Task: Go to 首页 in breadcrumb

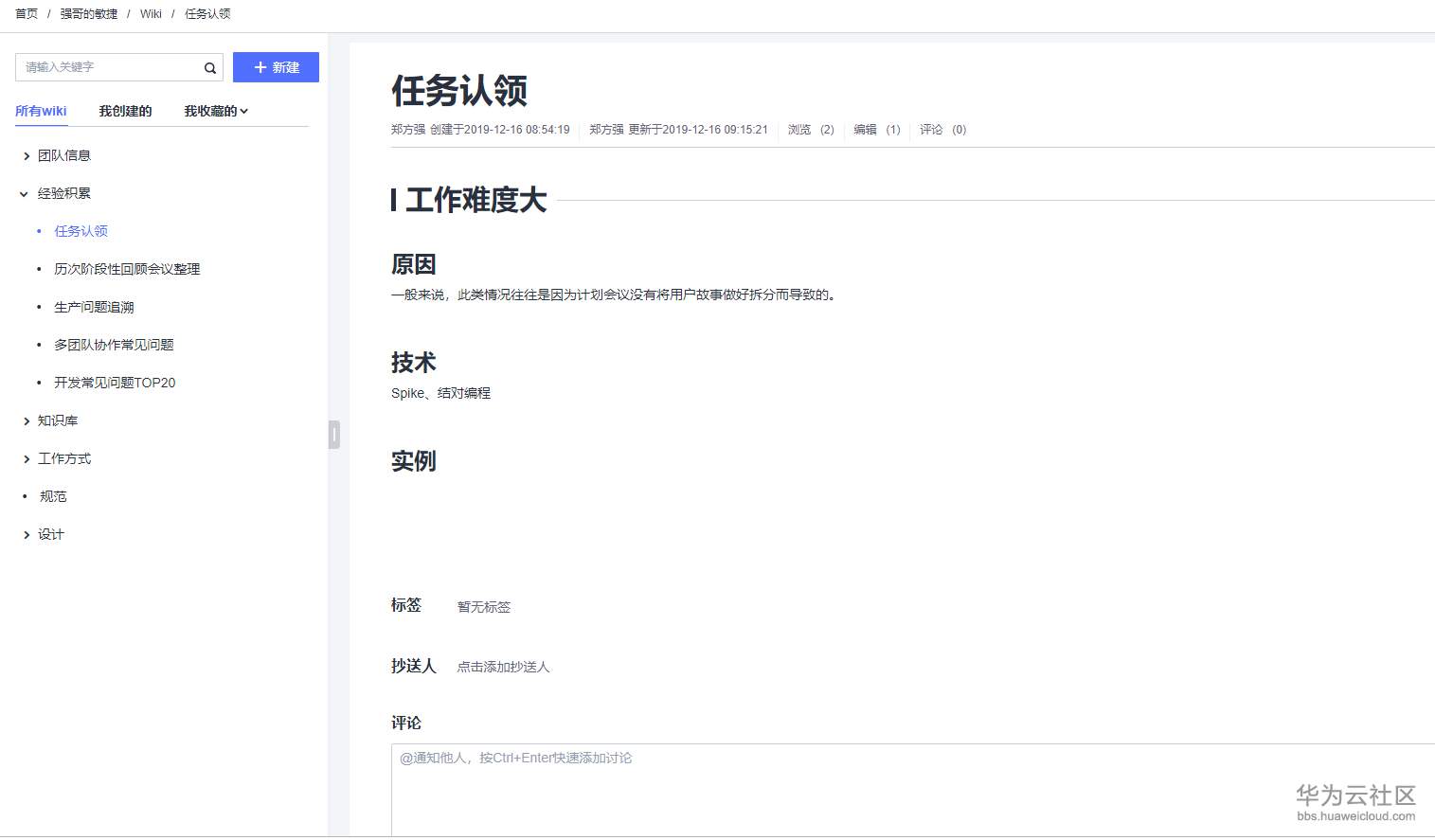Action: pyautogui.click(x=27, y=14)
